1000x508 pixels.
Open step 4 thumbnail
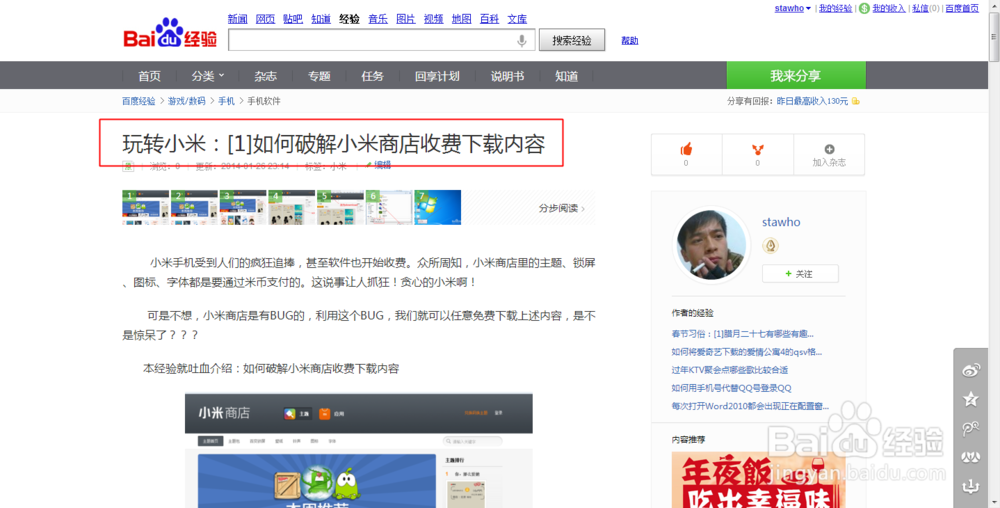[291, 207]
